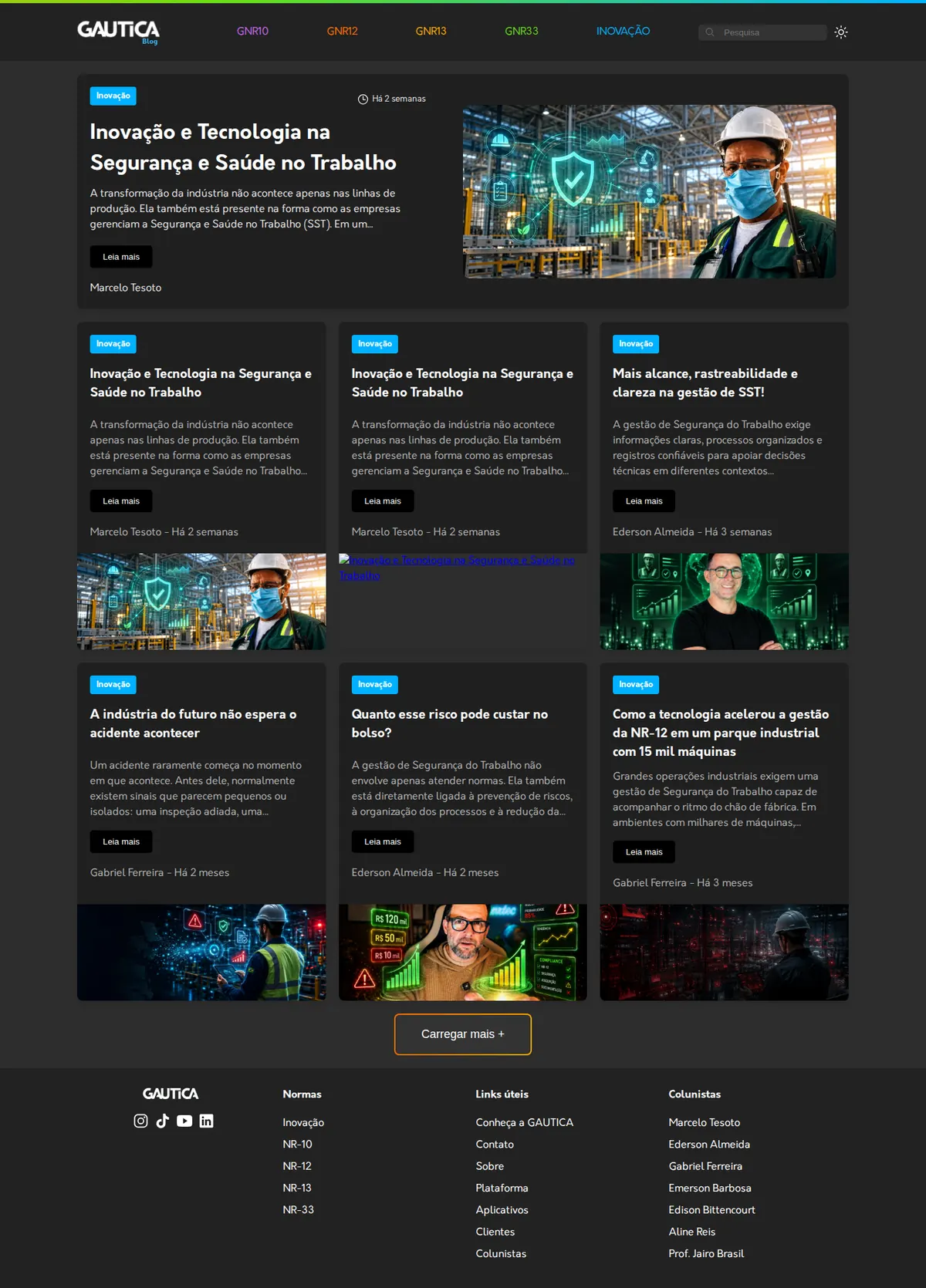
Task: Open the Plataforma footer link
Action: (502, 1189)
